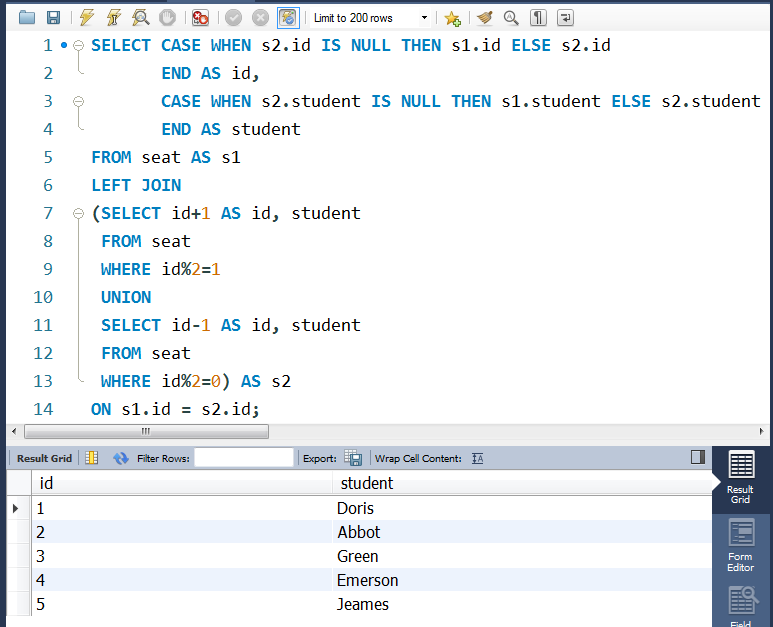Sort by the student column header
The height and width of the screenshot is (627, 773).
click(522, 483)
